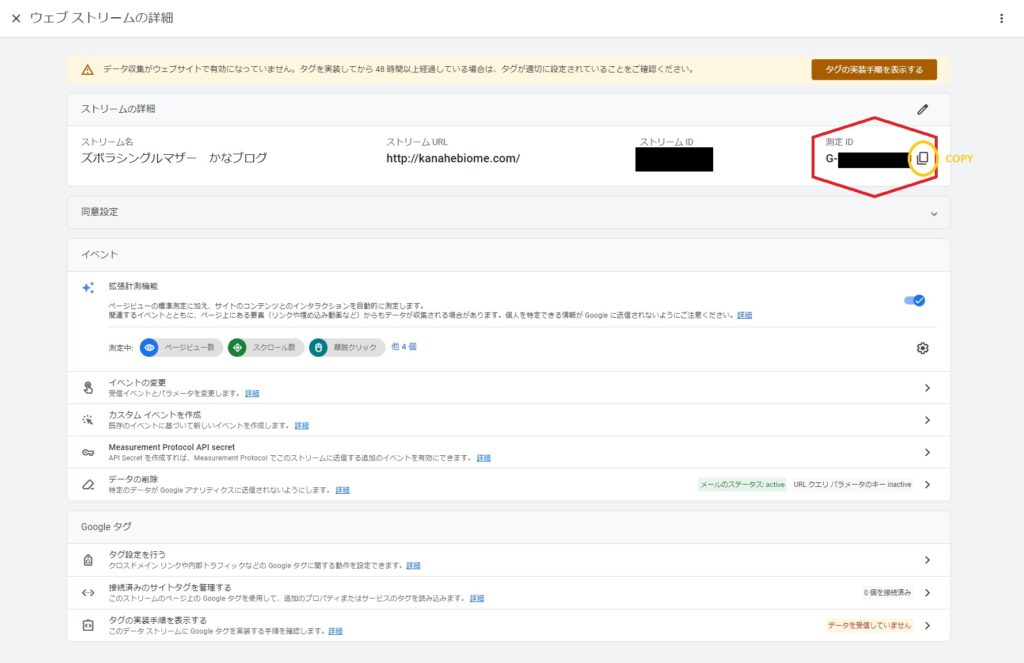Click the 他 4 個 more events link
Screen dimensions: 1024x663
tap(403, 347)
